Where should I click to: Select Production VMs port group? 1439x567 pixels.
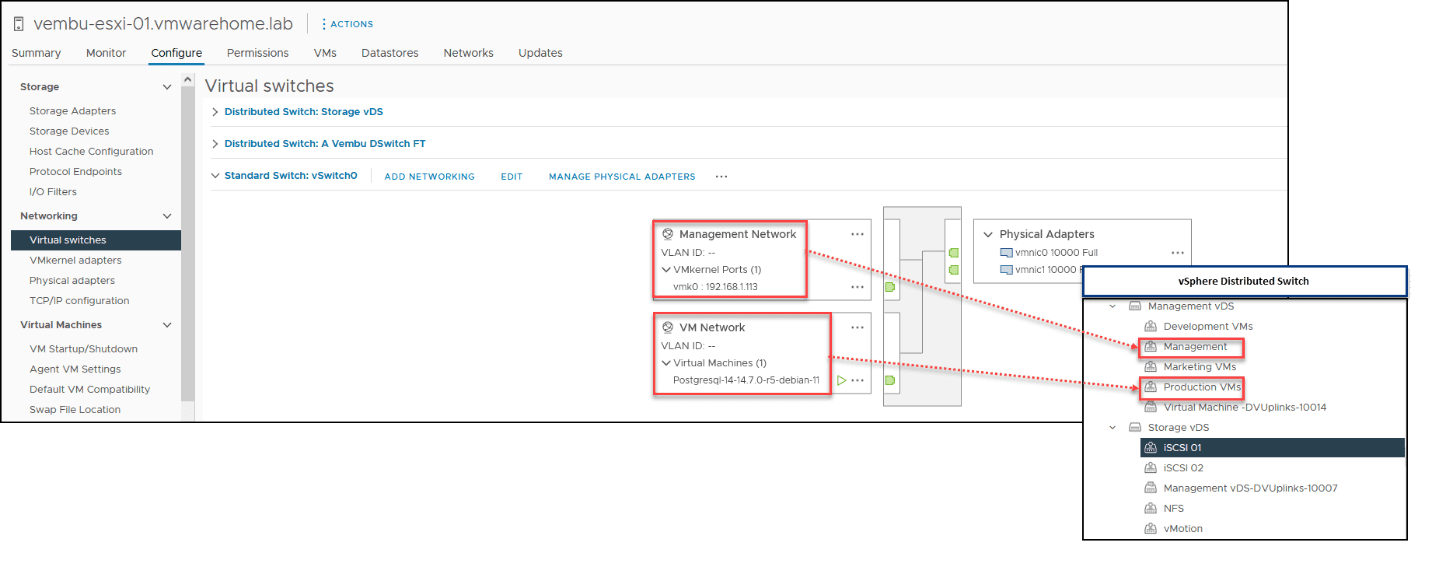coord(1203,387)
